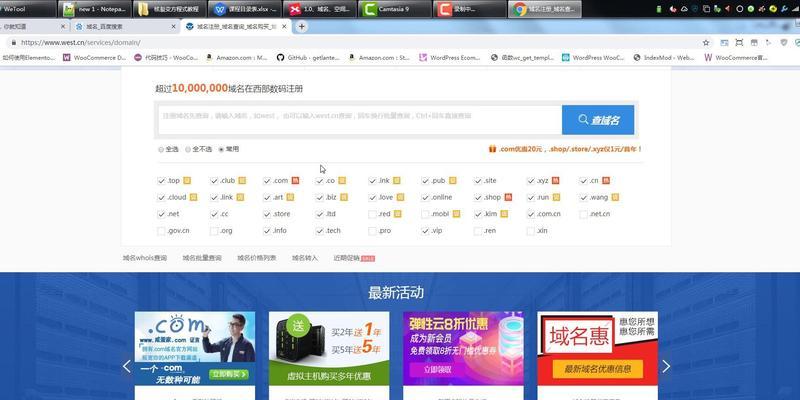800x400 pixels.
Task: Check the .pro domain checkbox
Action: [x=372, y=231]
